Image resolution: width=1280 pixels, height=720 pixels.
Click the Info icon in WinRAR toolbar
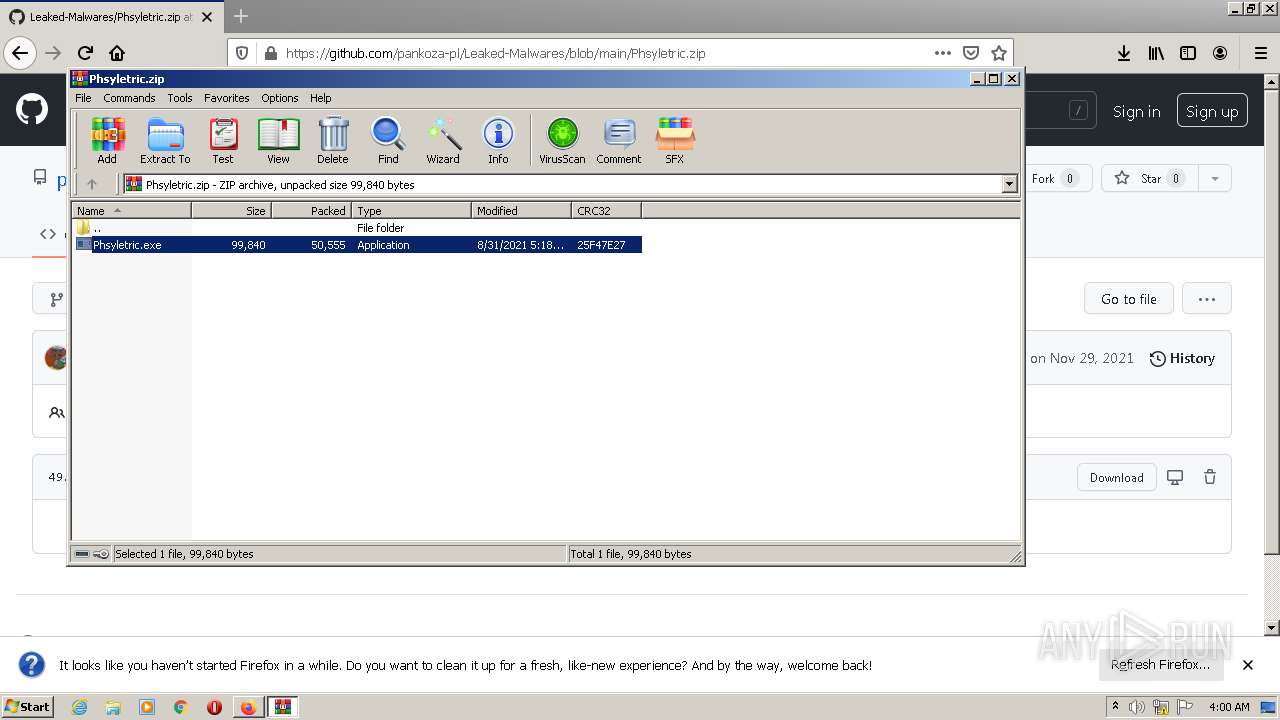click(x=498, y=140)
